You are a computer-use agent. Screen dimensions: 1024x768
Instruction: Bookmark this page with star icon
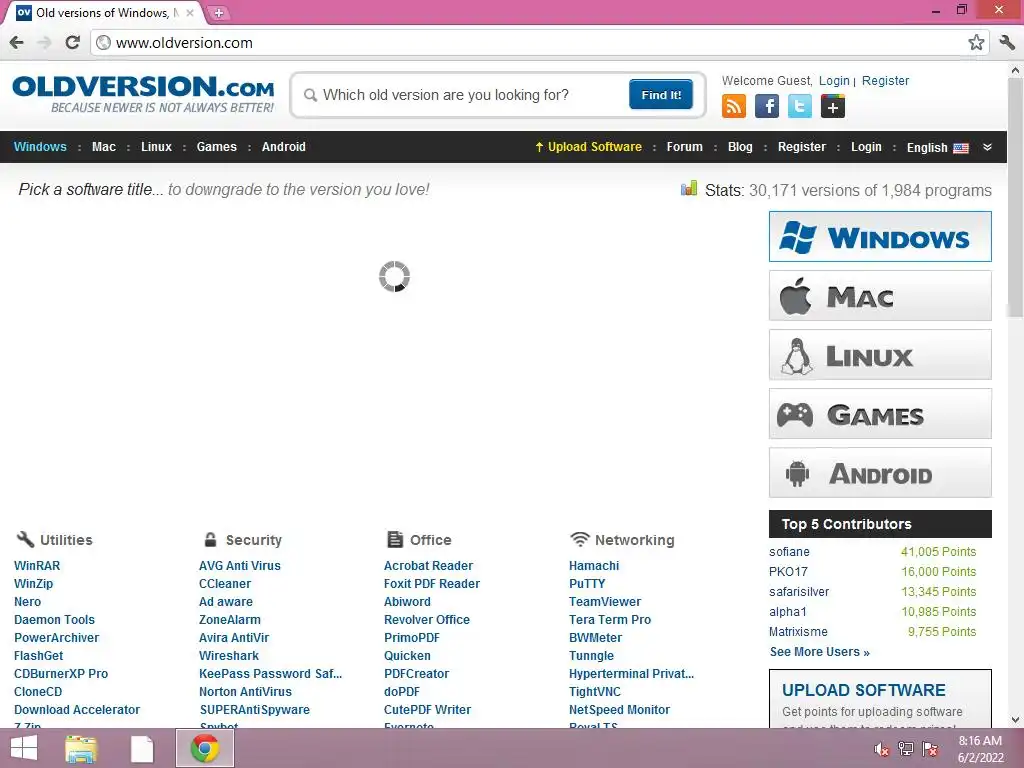pyautogui.click(x=976, y=43)
